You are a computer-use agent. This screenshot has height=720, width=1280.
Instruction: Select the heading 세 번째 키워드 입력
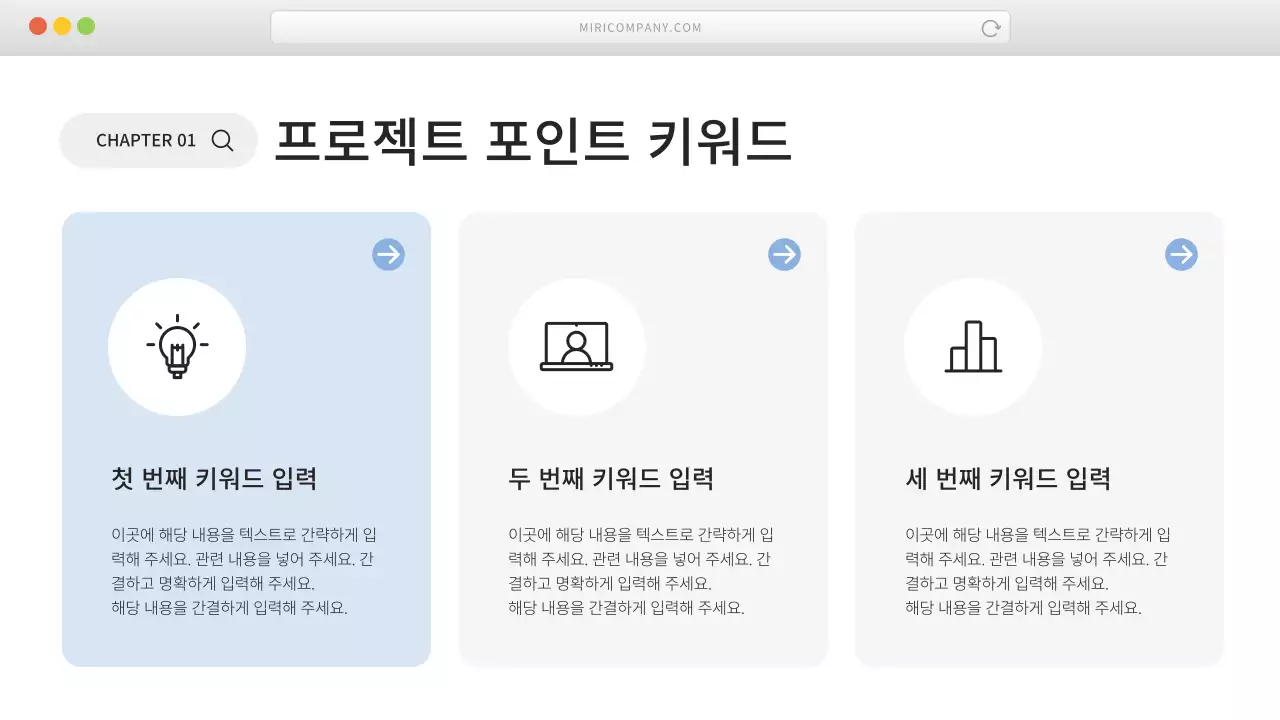click(1008, 478)
